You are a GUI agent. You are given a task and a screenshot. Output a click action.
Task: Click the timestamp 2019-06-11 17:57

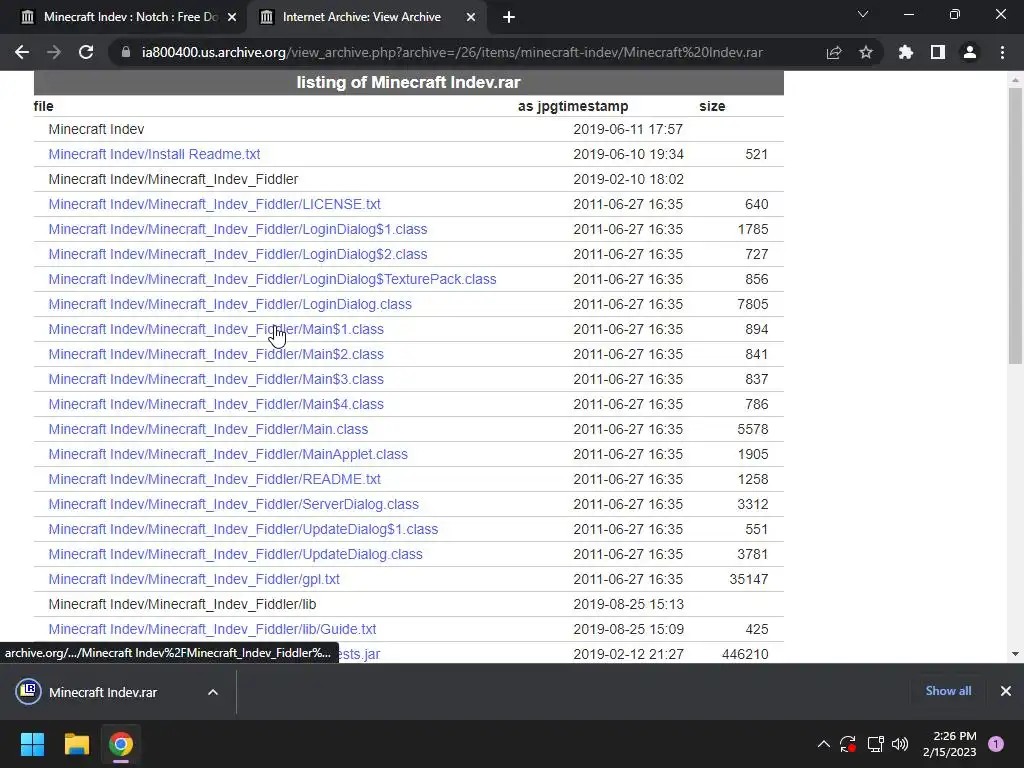(628, 129)
